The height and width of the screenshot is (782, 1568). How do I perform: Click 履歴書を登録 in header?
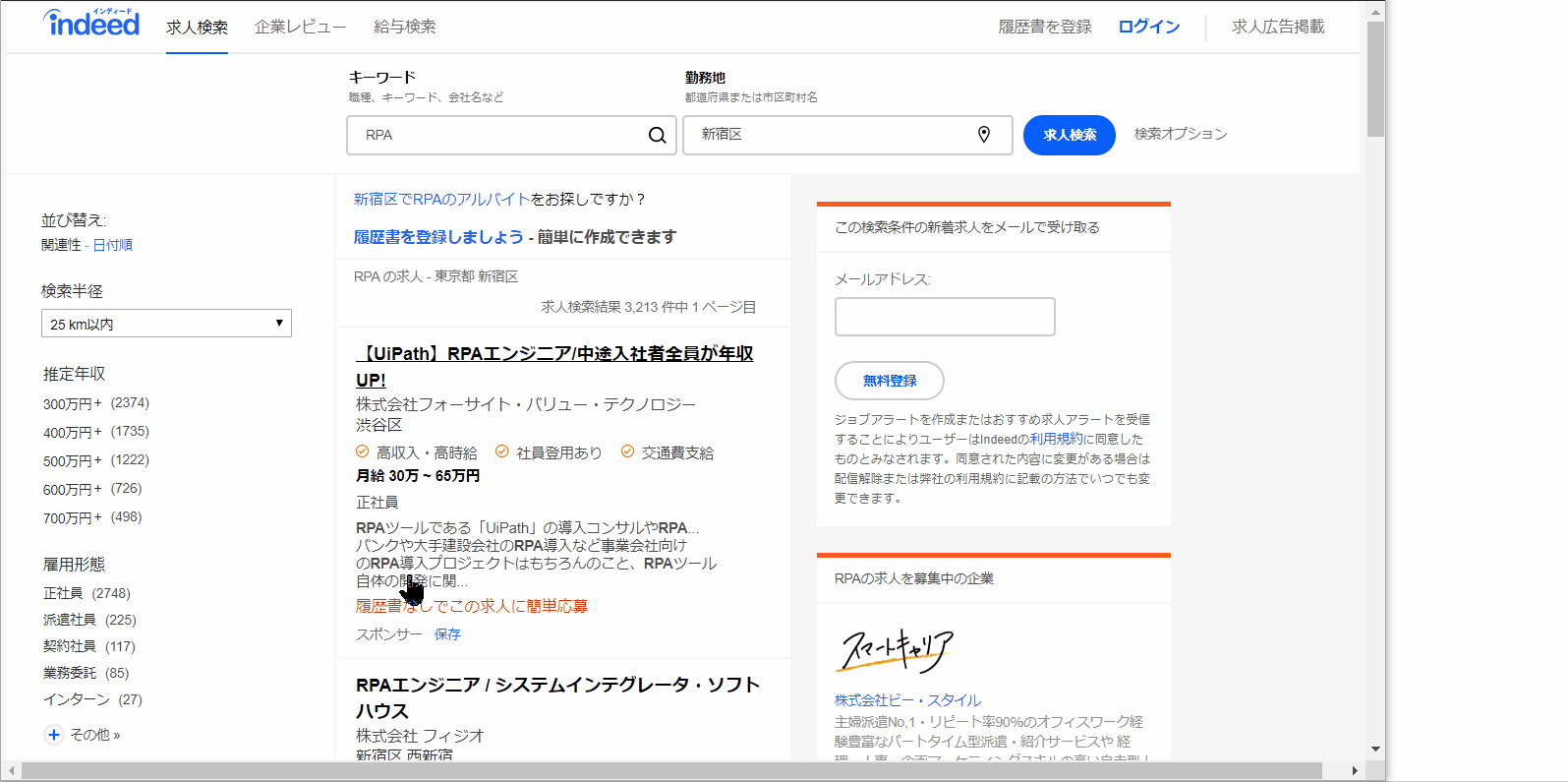click(1045, 27)
